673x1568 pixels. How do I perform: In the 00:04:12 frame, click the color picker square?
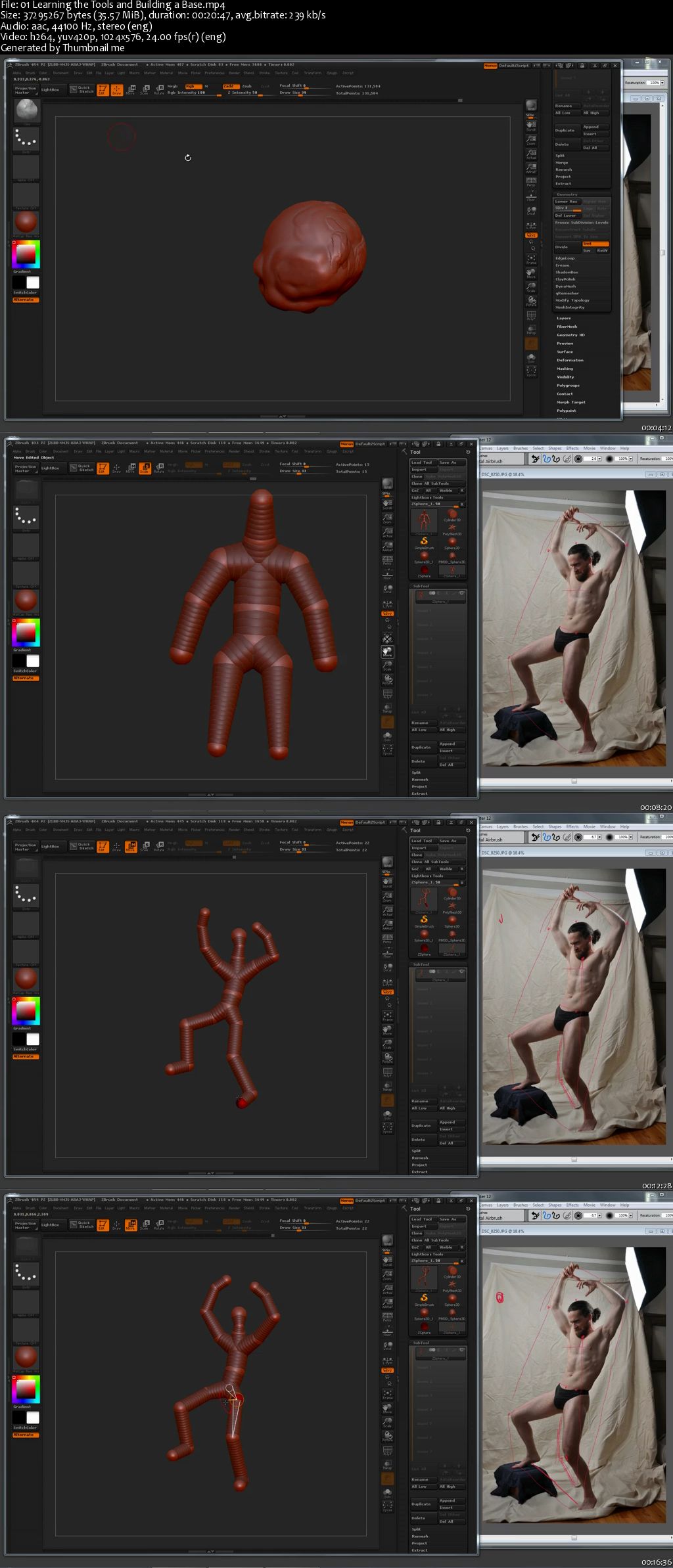coord(26,254)
